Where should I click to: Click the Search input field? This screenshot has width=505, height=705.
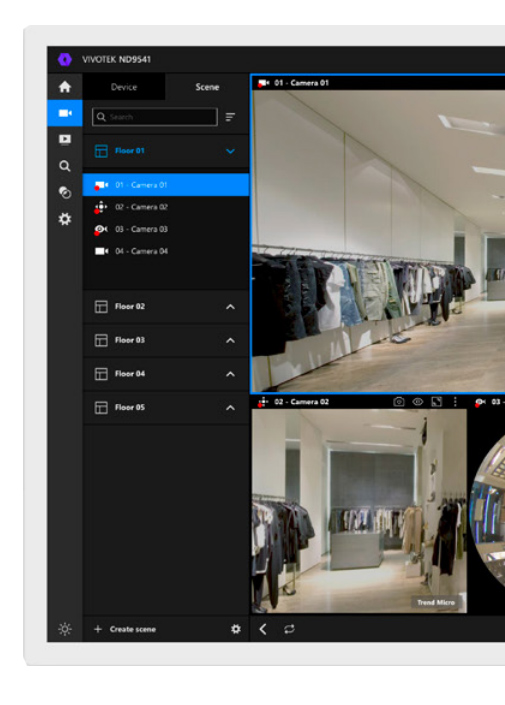pyautogui.click(x=155, y=117)
